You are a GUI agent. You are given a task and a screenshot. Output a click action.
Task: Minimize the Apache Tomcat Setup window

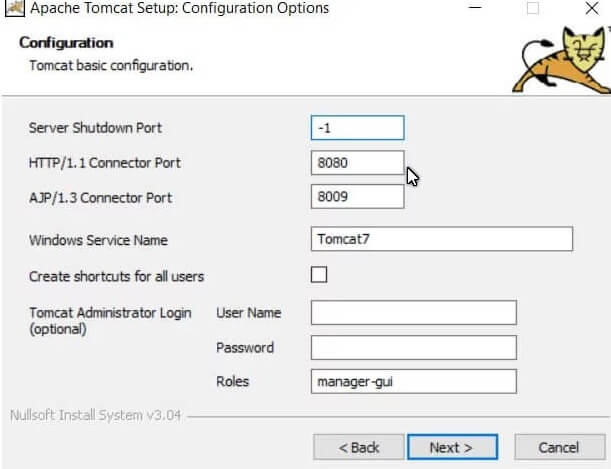475,8
